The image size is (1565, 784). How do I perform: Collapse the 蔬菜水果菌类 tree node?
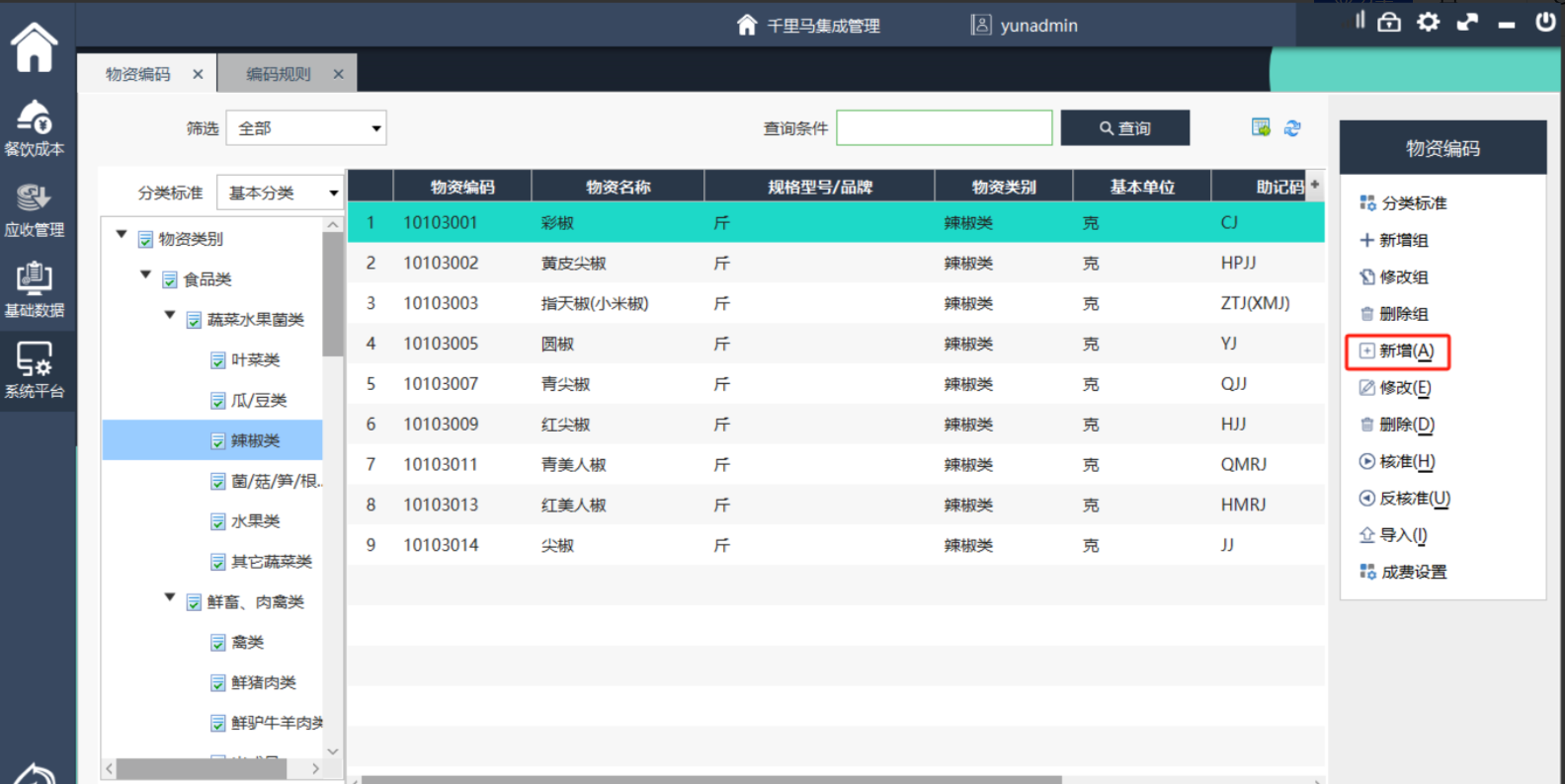(170, 316)
